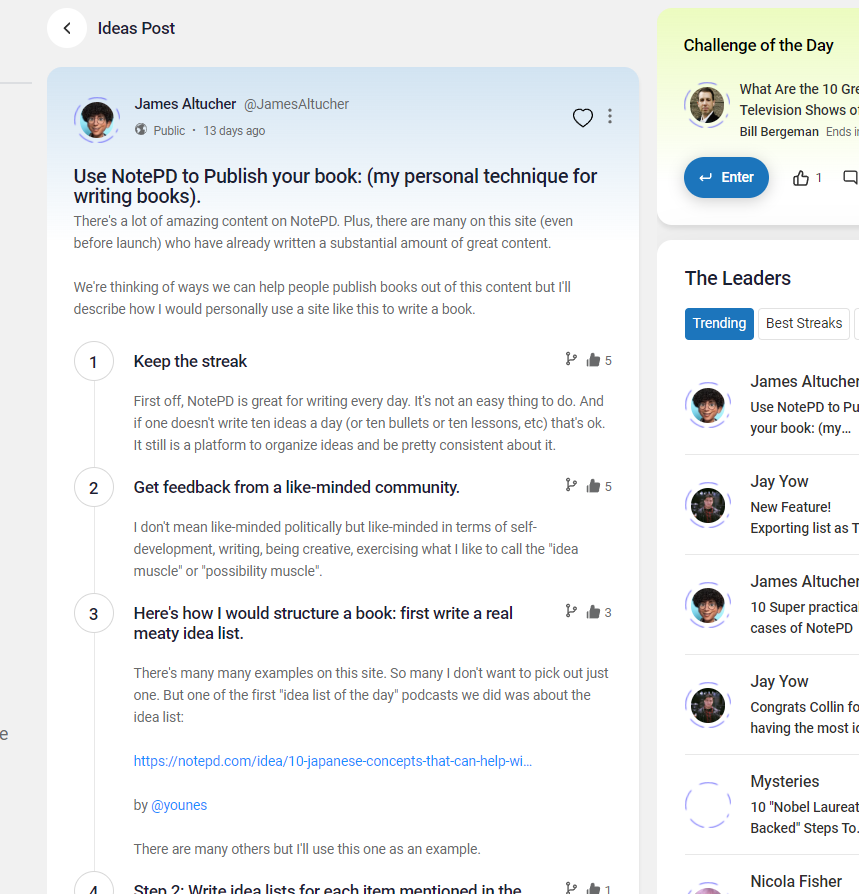Open Jay Yow's avatar beside New Feature!

(x=708, y=505)
